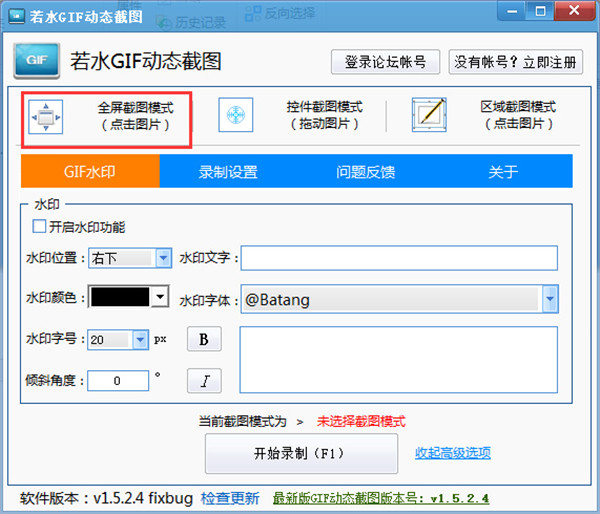Click the title bar app icon
Viewport: 600px width, 514px height.
pyautogui.click(x=16, y=16)
